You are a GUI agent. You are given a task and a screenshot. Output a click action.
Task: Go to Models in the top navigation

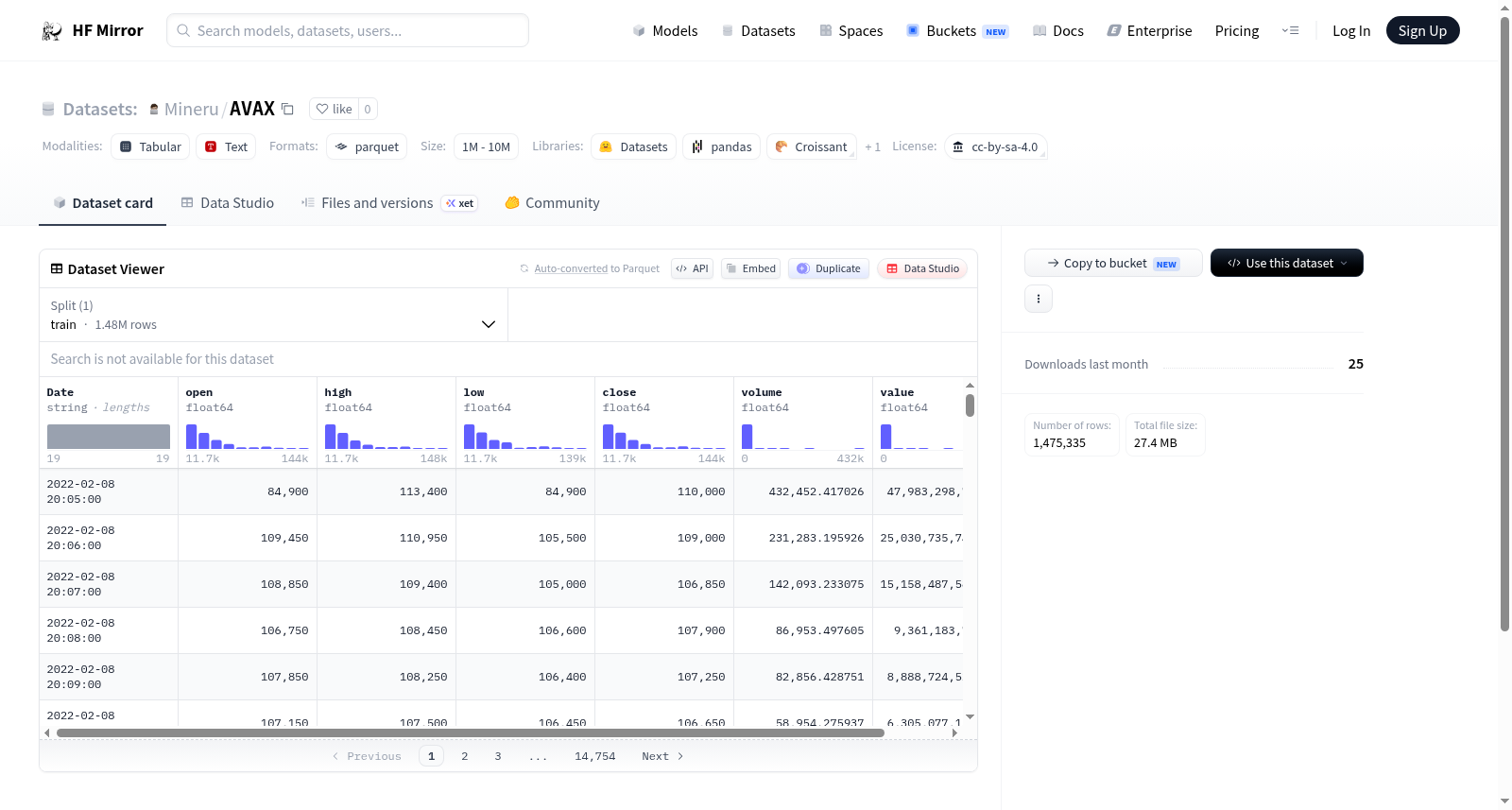664,31
